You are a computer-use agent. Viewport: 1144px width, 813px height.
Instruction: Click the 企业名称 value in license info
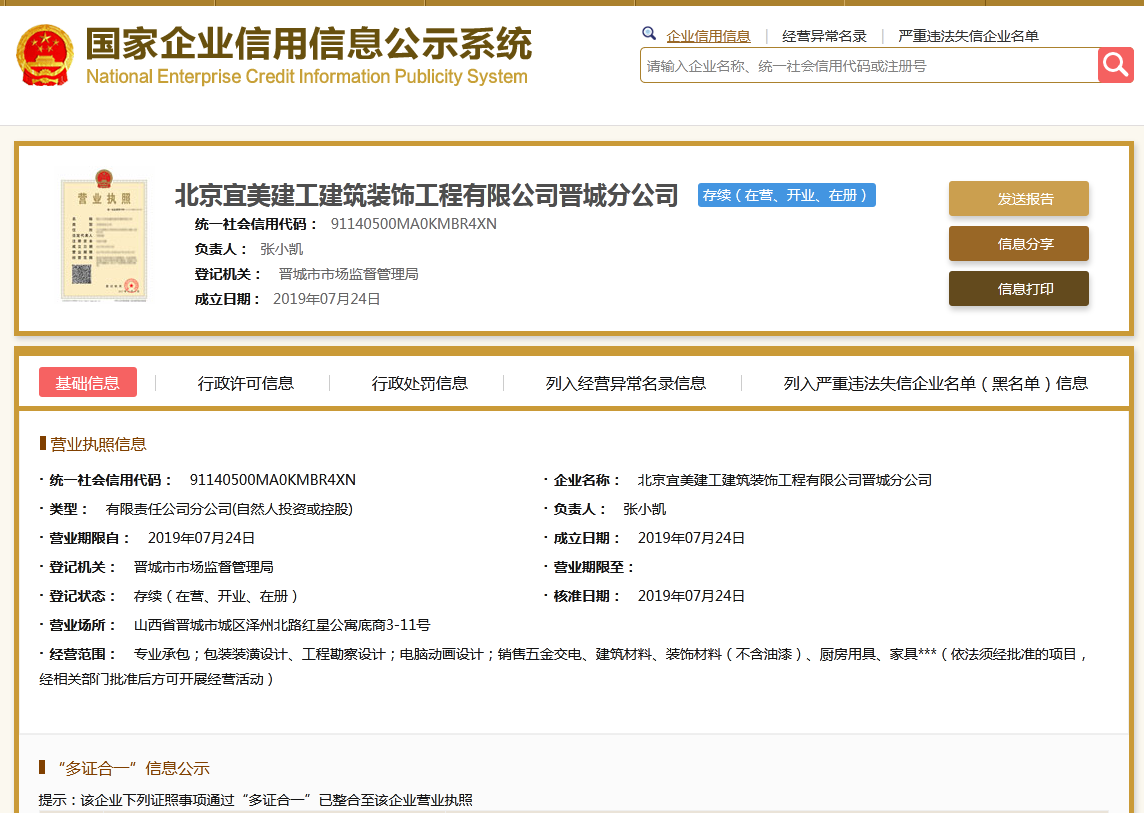[x=784, y=479]
